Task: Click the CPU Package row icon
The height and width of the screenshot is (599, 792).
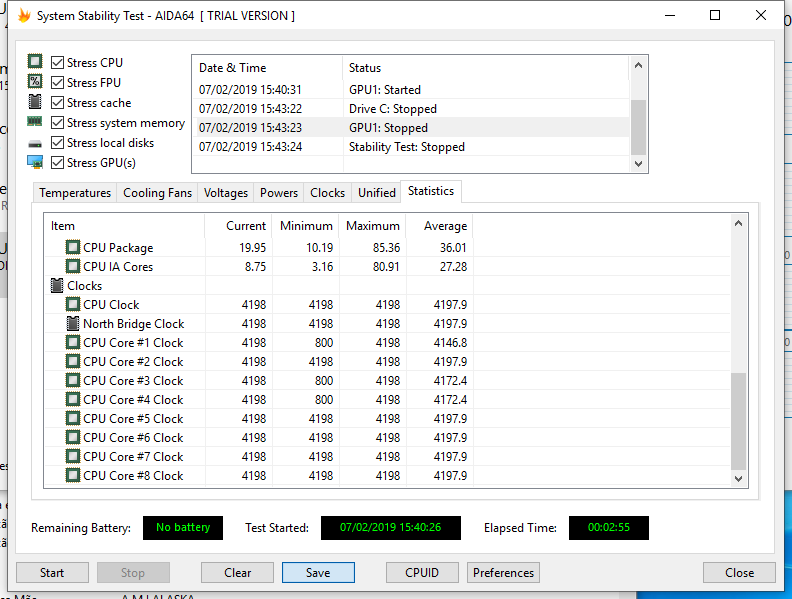Action: pos(73,247)
